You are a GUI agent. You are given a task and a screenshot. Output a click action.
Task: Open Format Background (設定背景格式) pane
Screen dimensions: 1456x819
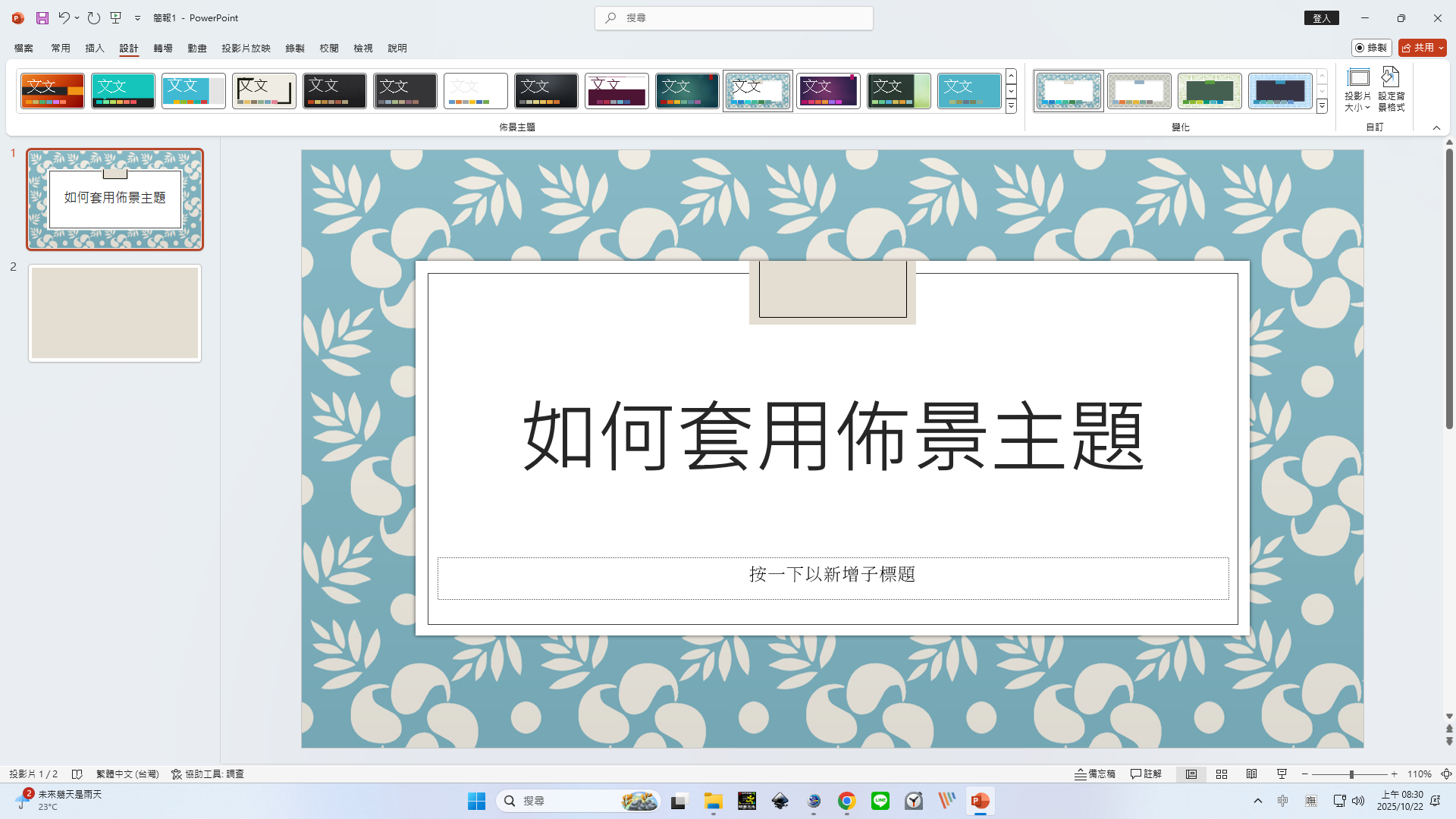1391,89
